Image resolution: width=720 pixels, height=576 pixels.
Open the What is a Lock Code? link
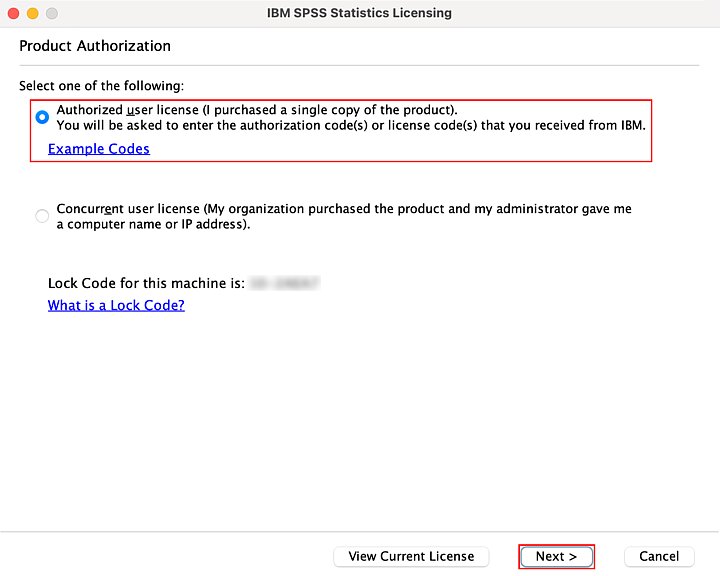click(x=116, y=305)
